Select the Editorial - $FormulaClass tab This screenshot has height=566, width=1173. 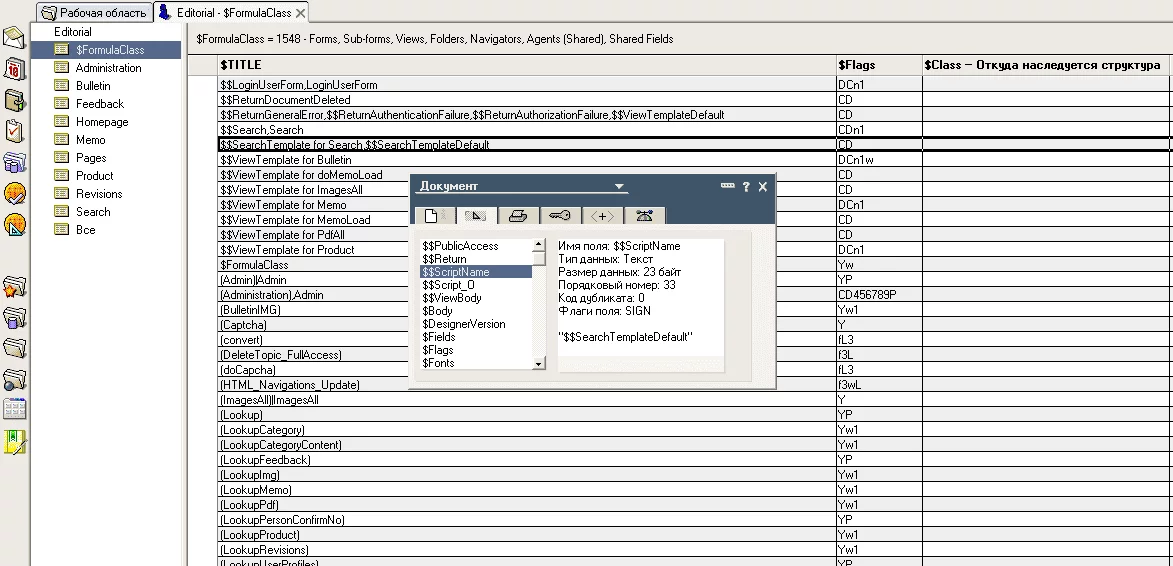[x=232, y=13]
